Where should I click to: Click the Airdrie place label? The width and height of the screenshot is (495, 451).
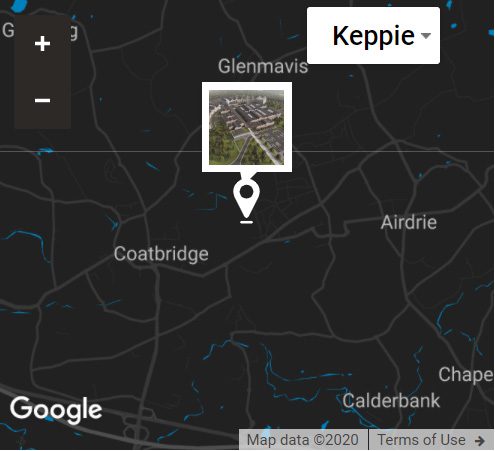(409, 222)
